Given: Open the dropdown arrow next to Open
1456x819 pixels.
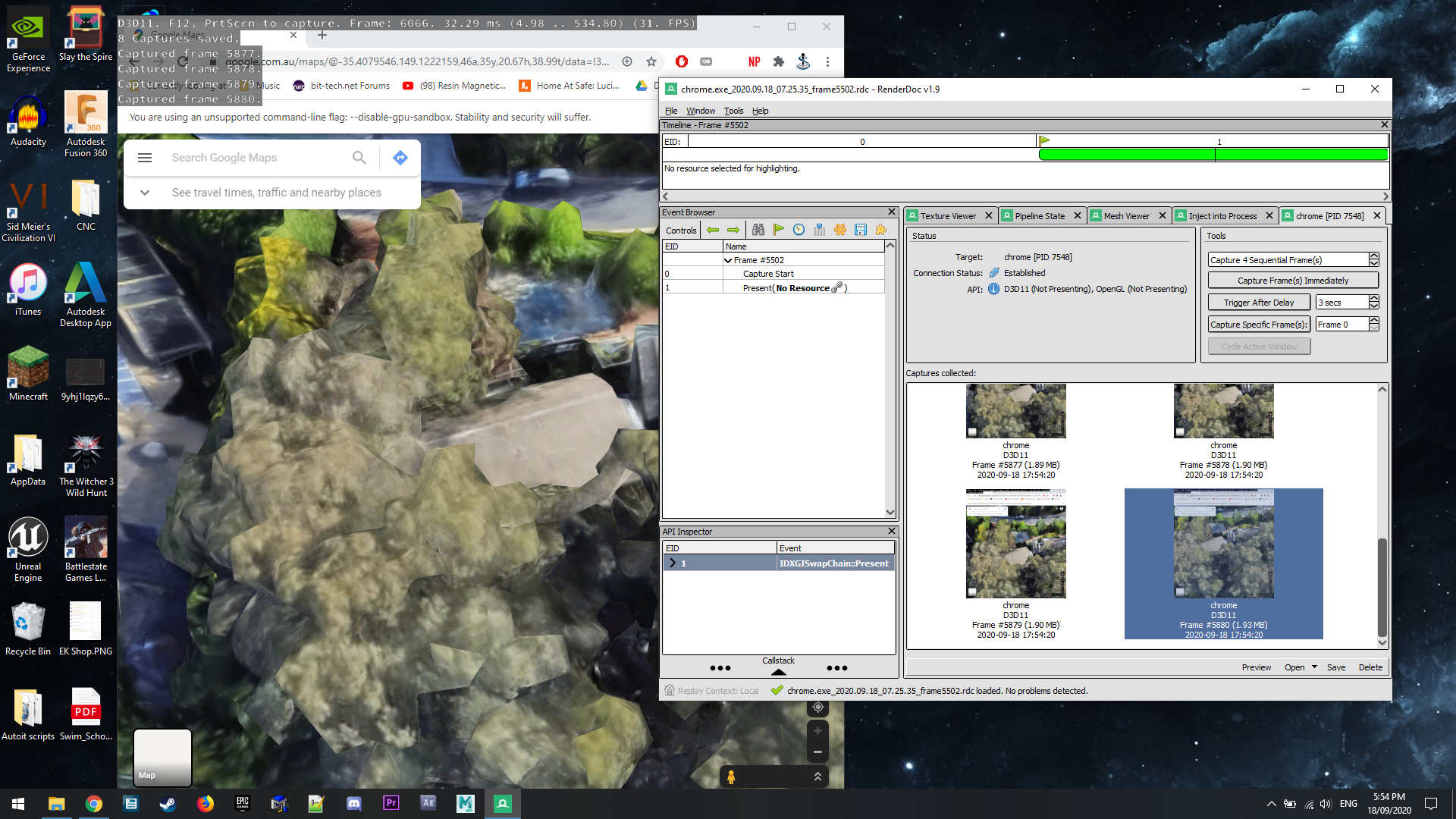Looking at the screenshot, I should (x=1314, y=667).
